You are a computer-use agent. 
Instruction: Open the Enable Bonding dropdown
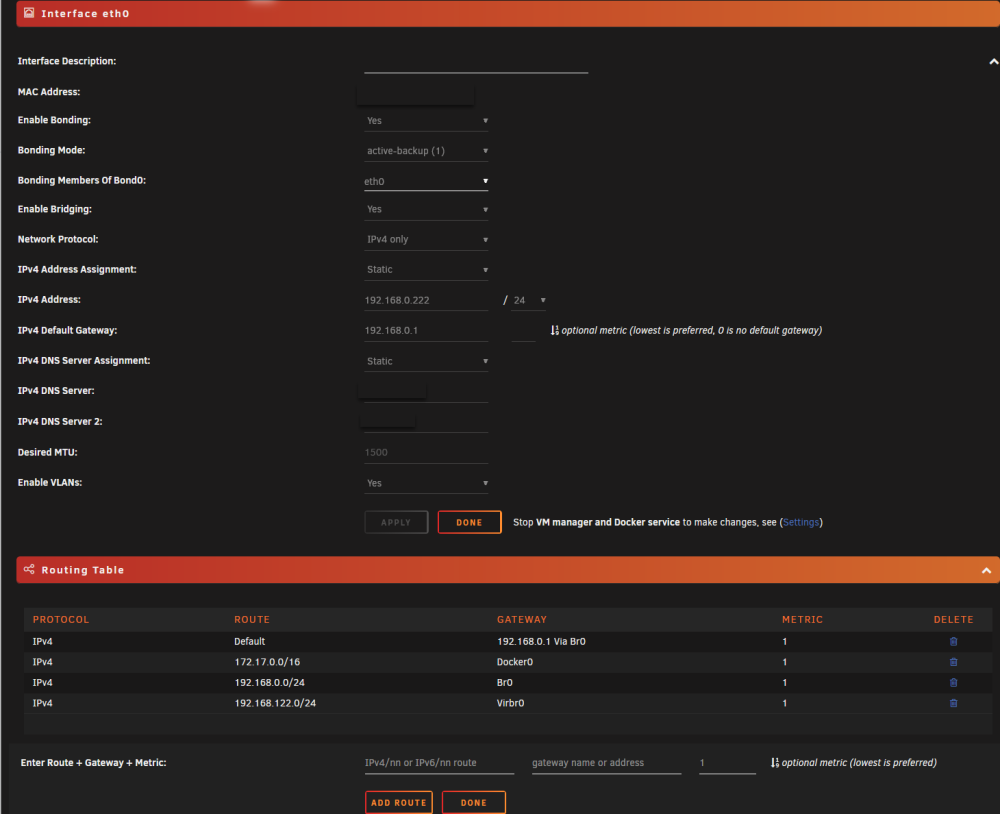click(426, 121)
